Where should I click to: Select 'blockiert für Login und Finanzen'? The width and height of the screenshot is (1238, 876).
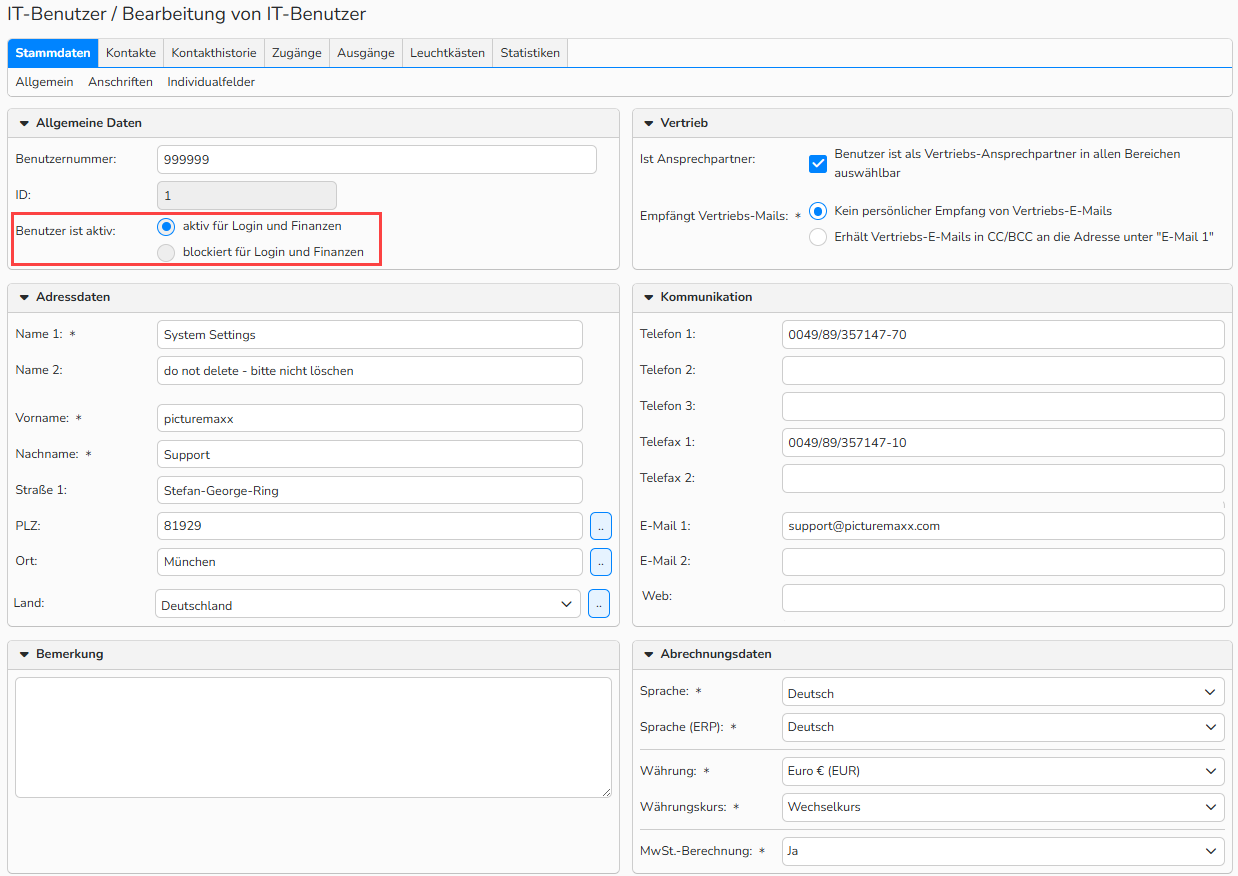pos(166,252)
